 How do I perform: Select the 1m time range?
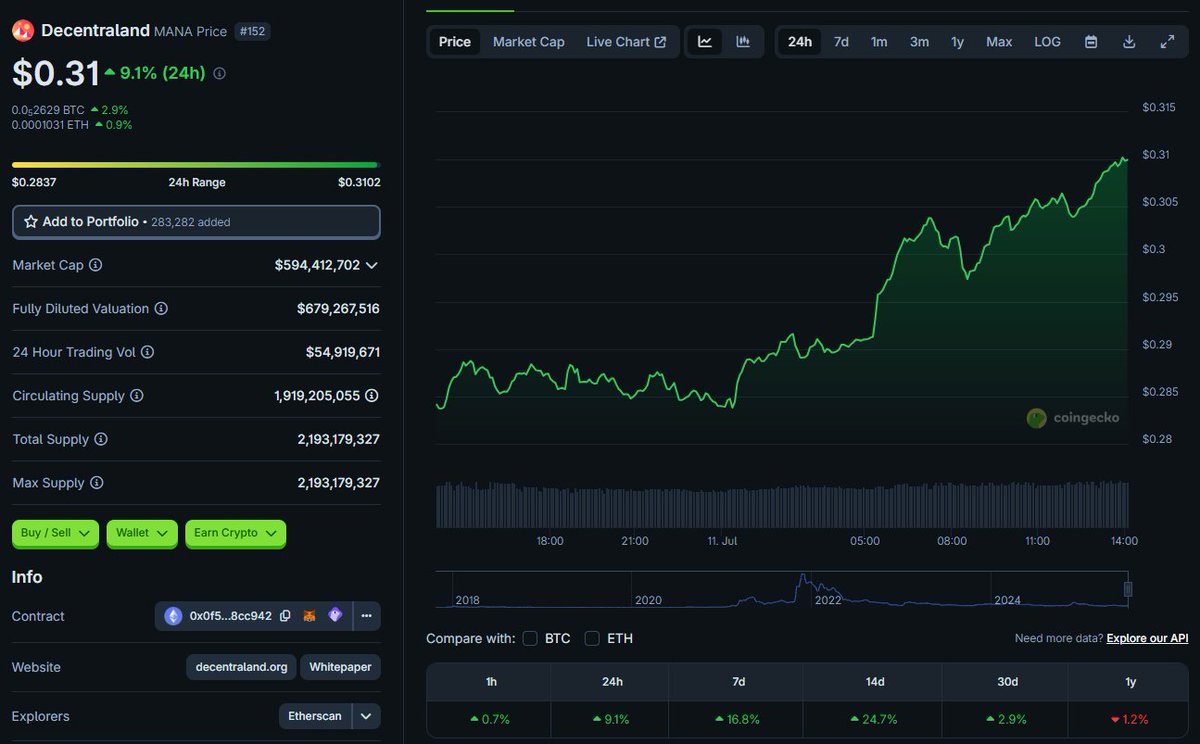(x=879, y=42)
